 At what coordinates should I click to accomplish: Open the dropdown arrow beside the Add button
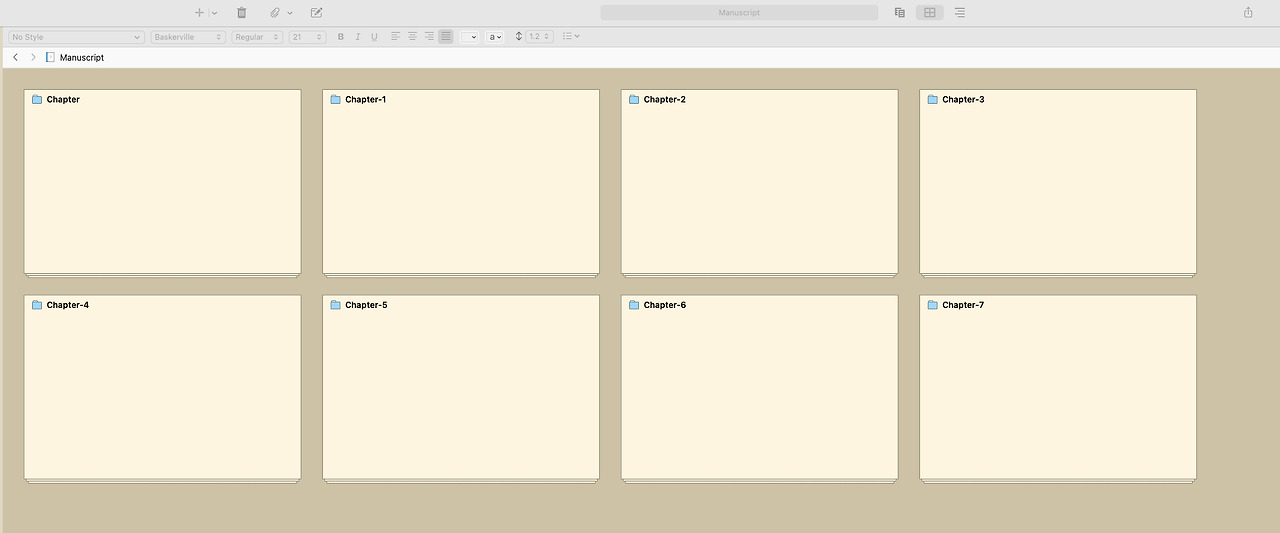[x=214, y=13]
